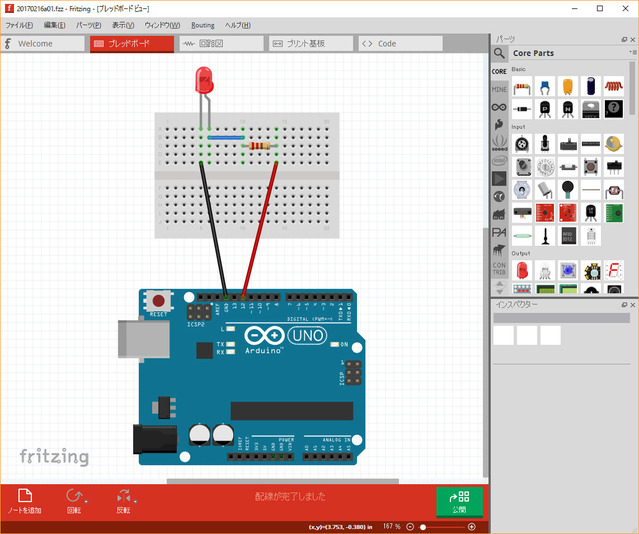
Task: Select the pushbutton part under Input
Action: click(591, 167)
